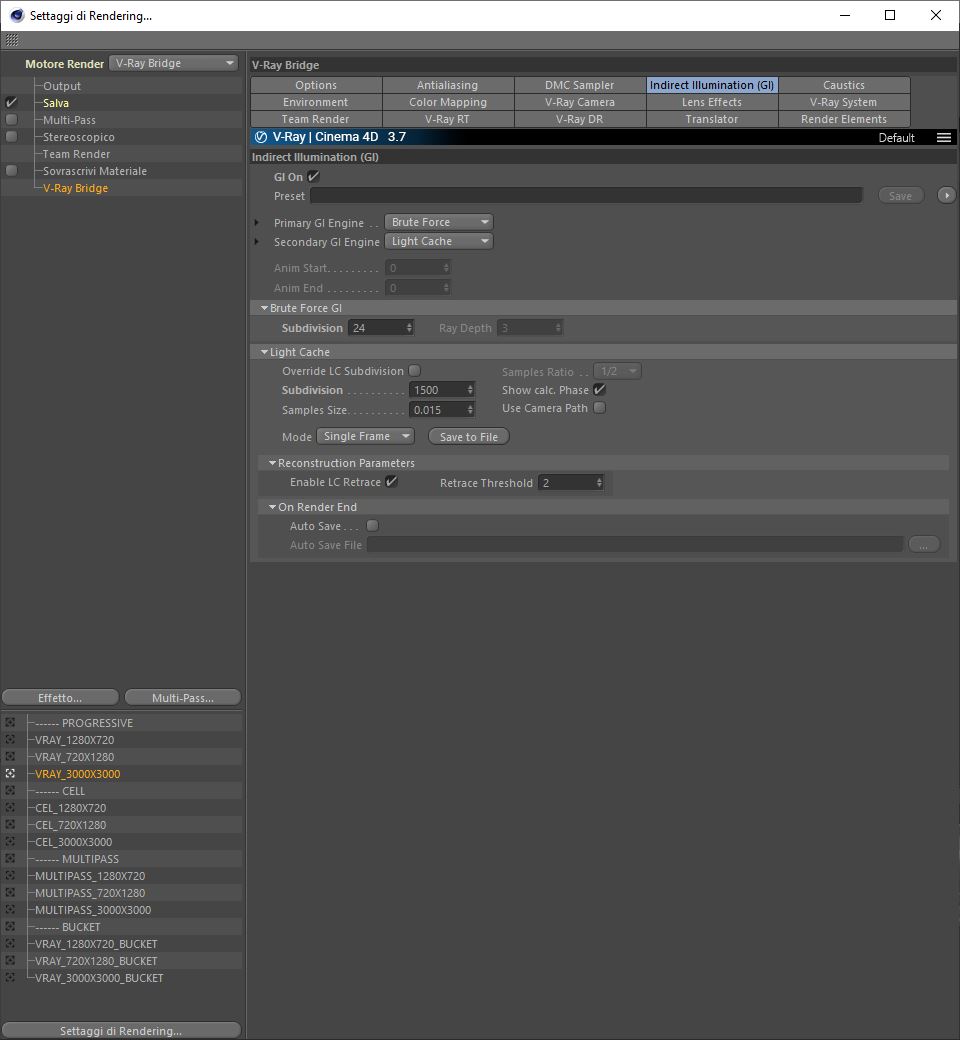
Task: Open the Primary GI Engine dropdown
Action: tap(439, 222)
